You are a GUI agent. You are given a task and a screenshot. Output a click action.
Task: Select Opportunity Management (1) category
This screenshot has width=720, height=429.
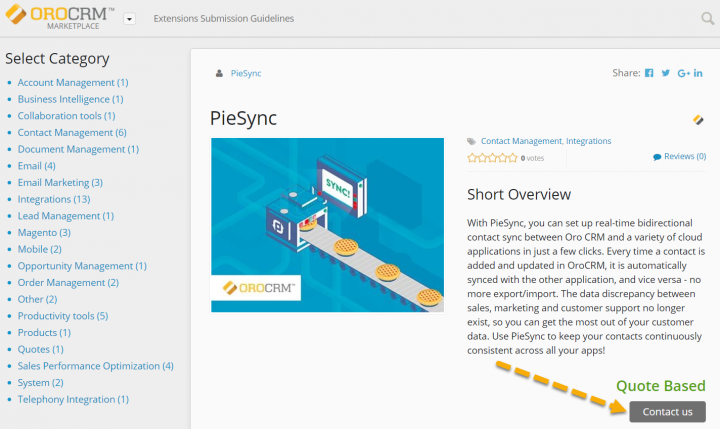tap(82, 266)
